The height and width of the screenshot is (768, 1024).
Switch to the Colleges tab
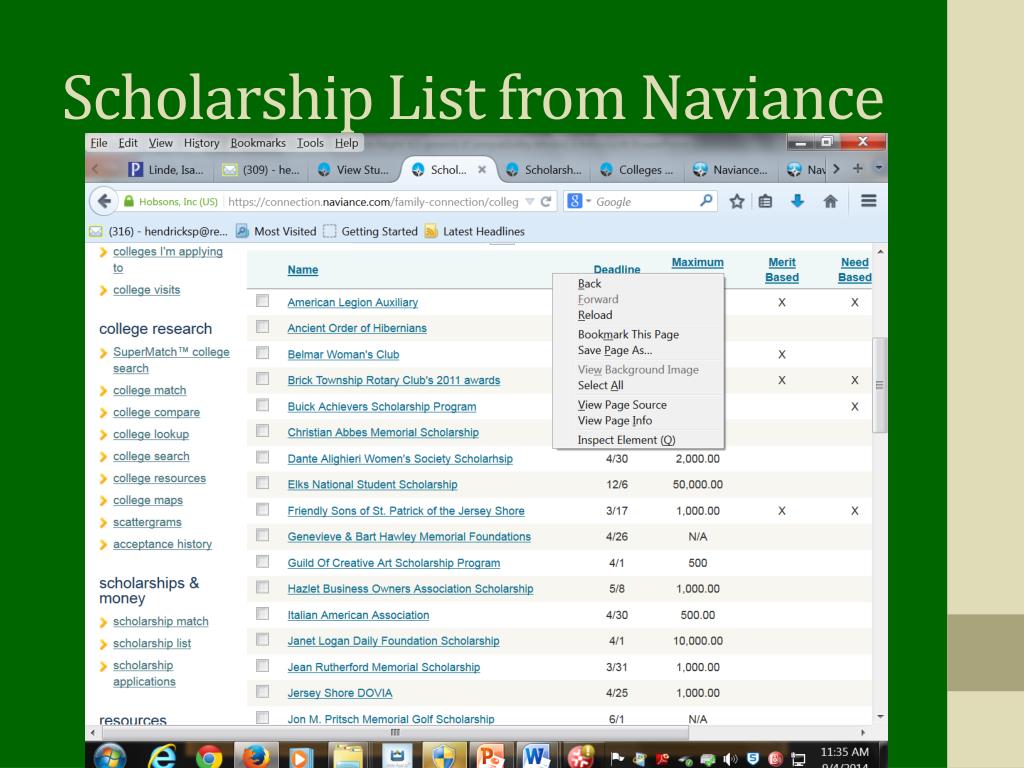tap(636, 170)
